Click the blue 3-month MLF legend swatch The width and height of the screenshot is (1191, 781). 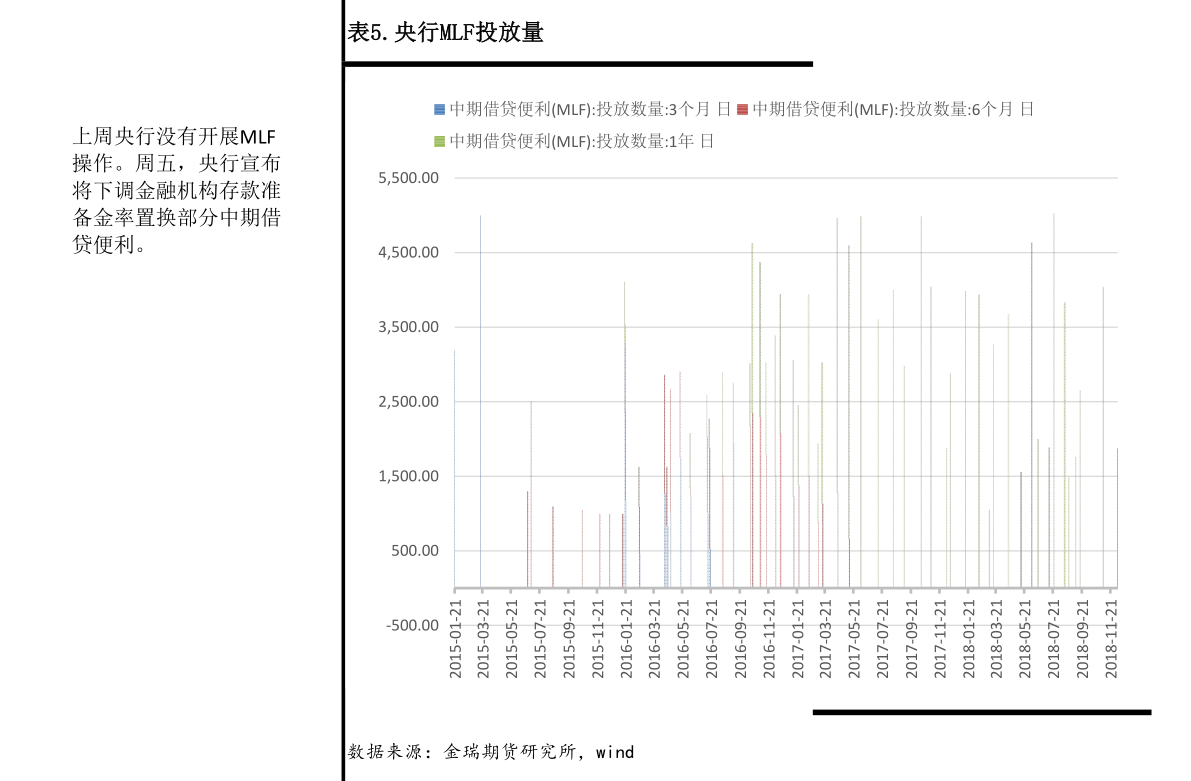coord(439,109)
